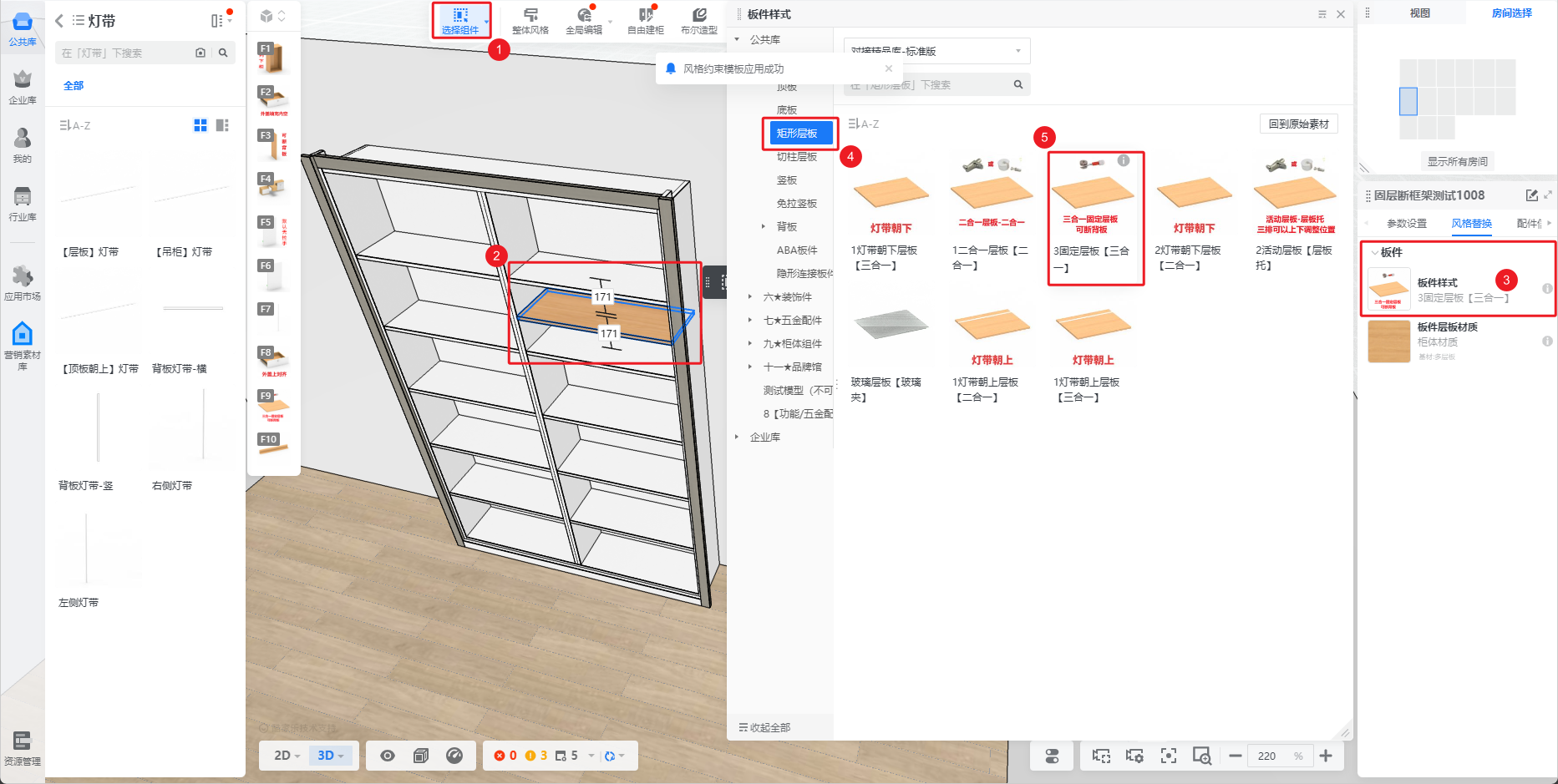Switch to the 参数设置 tab

(x=1406, y=224)
